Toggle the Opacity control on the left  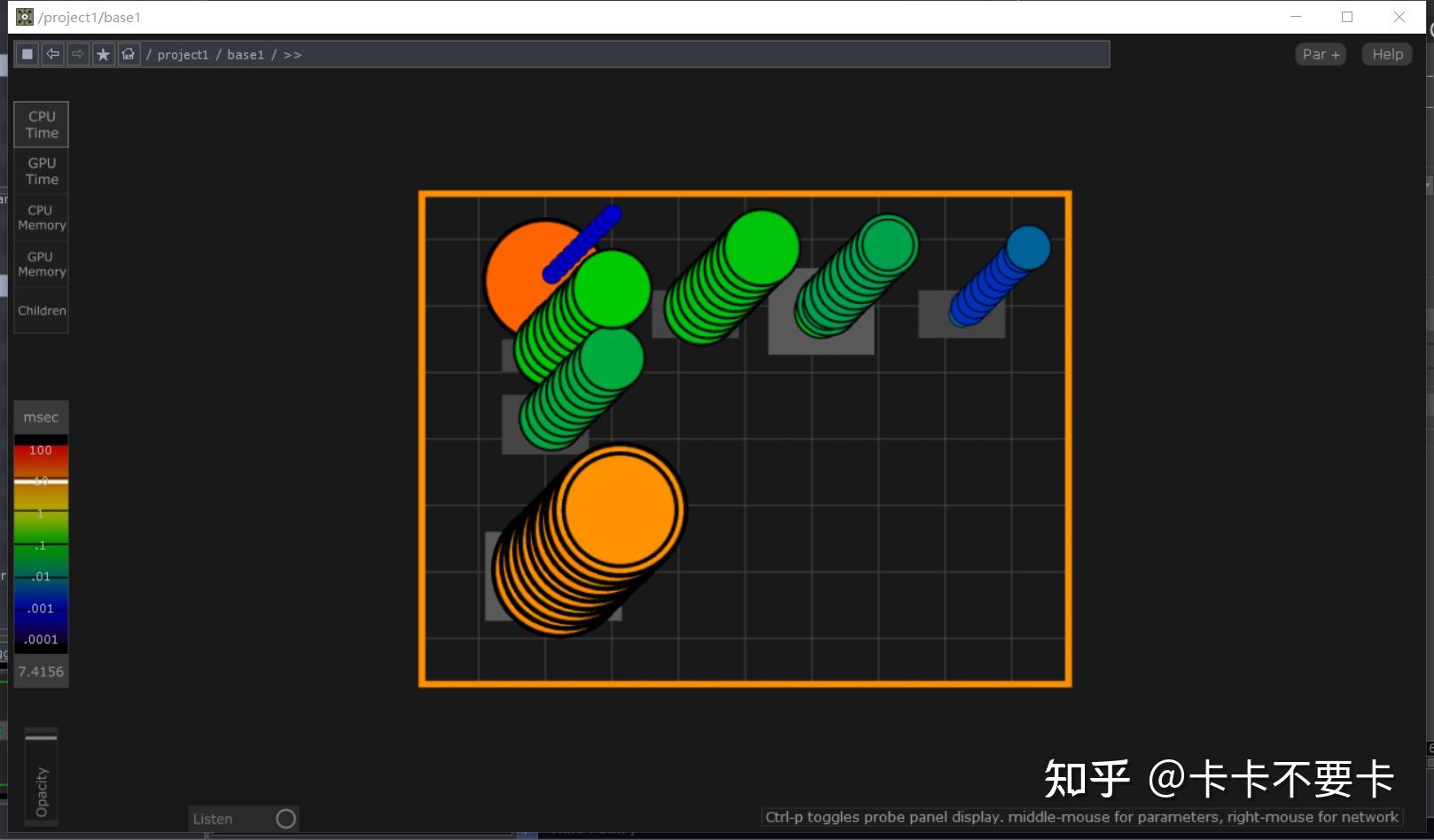coord(41,780)
